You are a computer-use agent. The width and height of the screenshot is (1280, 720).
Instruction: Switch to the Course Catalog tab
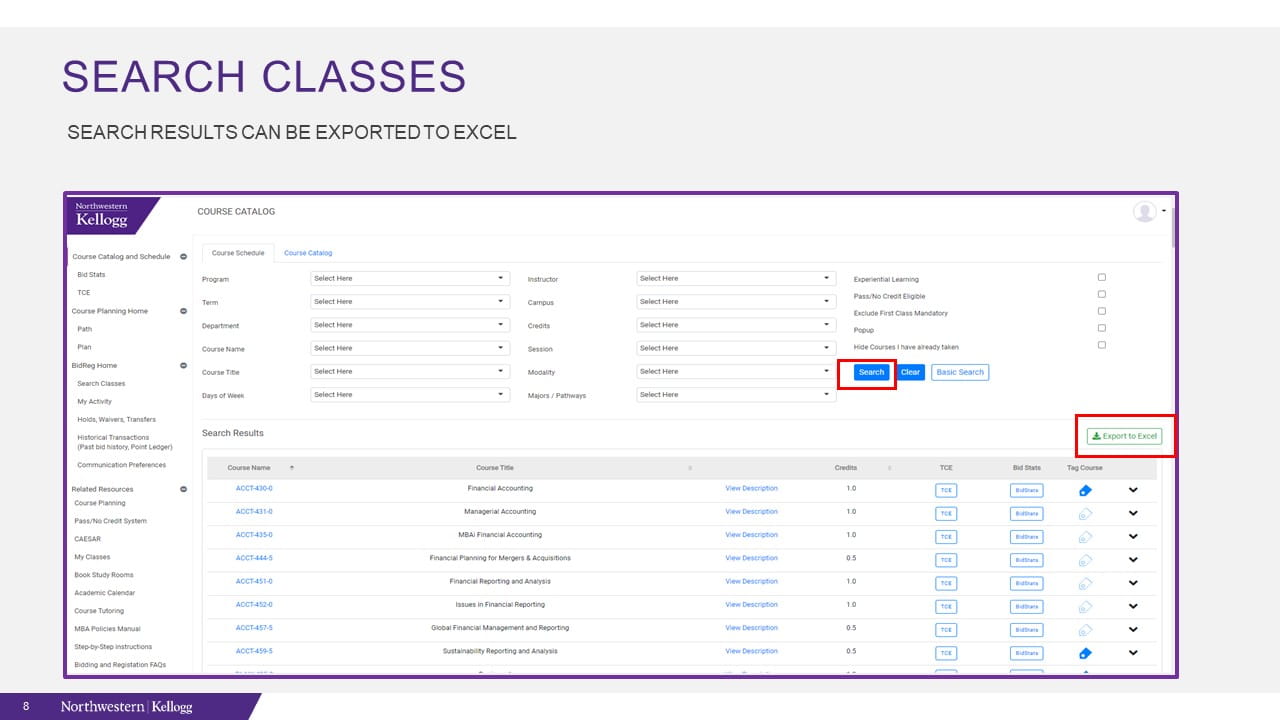point(308,253)
